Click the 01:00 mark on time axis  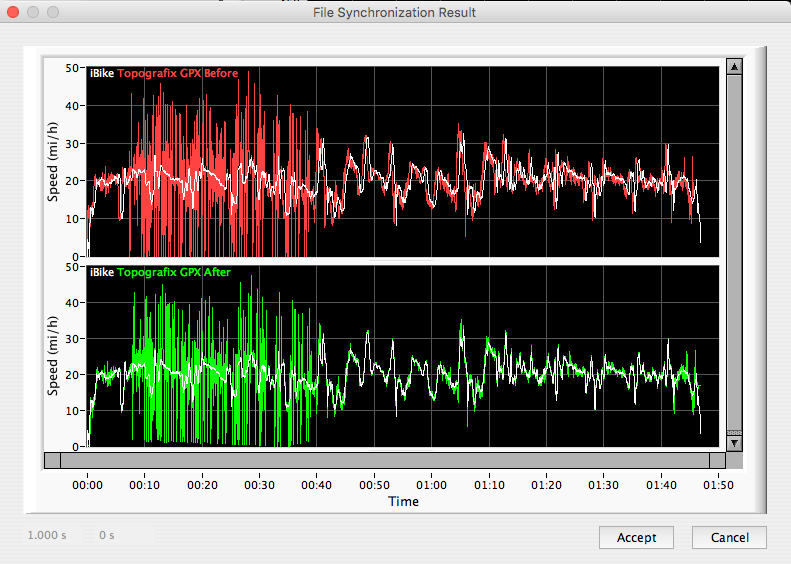coord(432,485)
